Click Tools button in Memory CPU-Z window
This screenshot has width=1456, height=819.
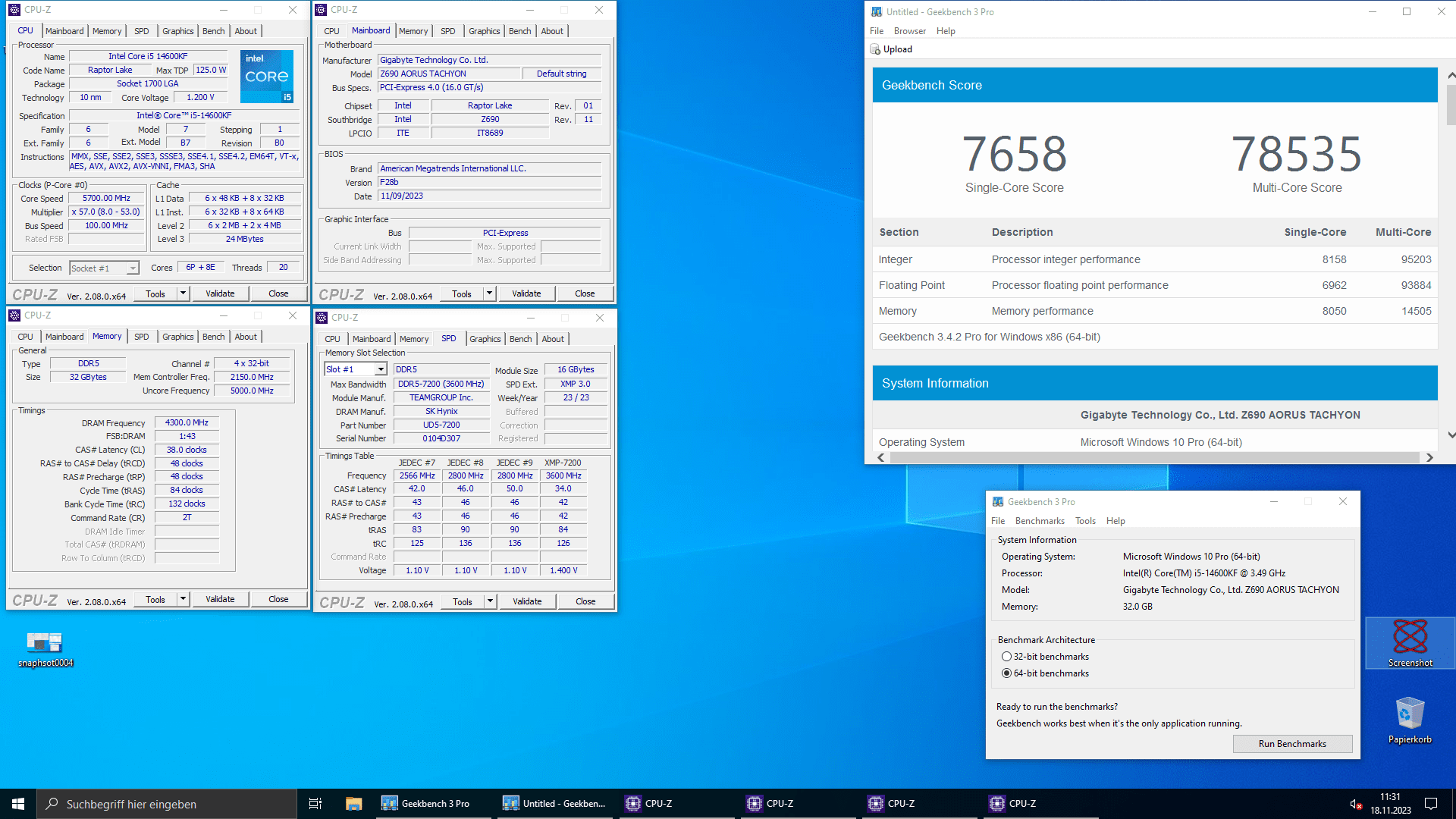155,599
